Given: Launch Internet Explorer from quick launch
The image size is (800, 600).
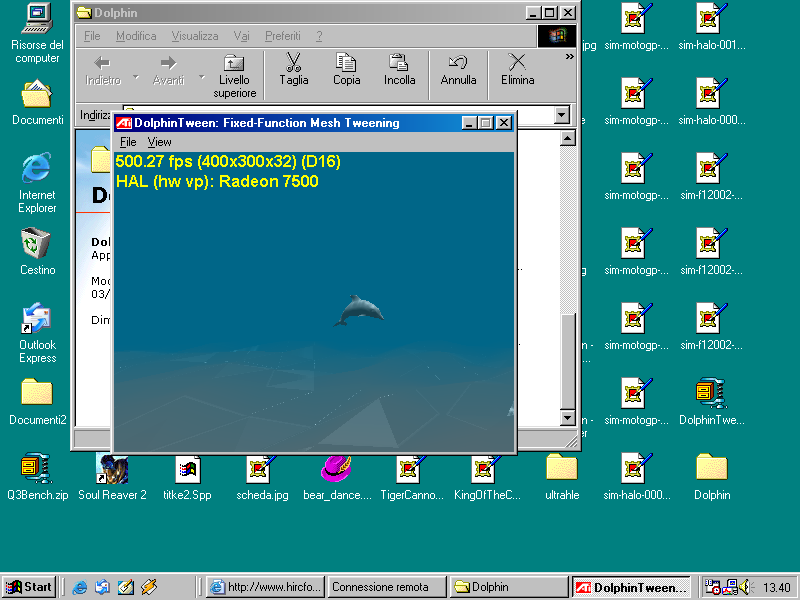Looking at the screenshot, I should click(x=80, y=587).
